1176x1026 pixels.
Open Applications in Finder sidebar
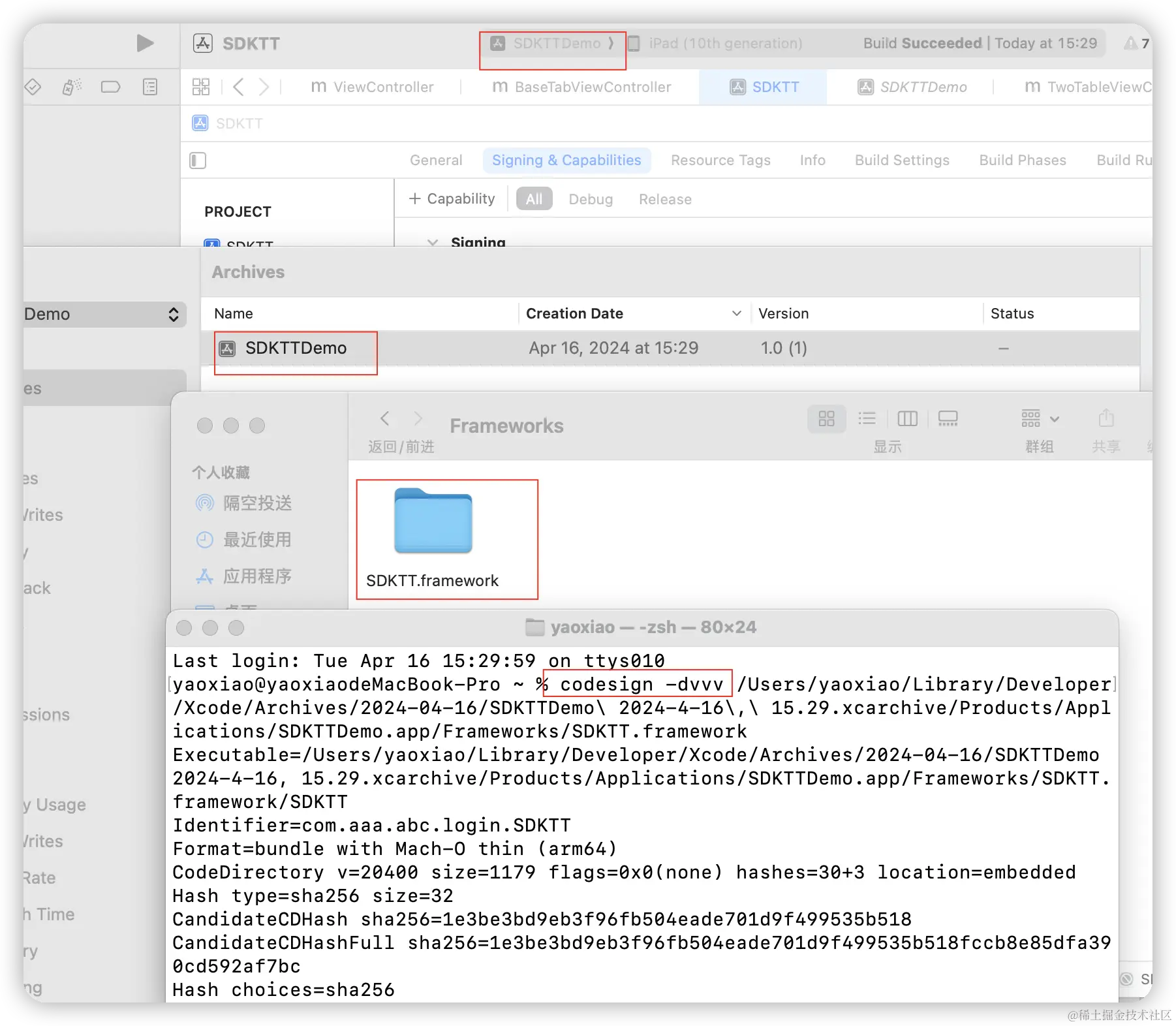(x=244, y=576)
